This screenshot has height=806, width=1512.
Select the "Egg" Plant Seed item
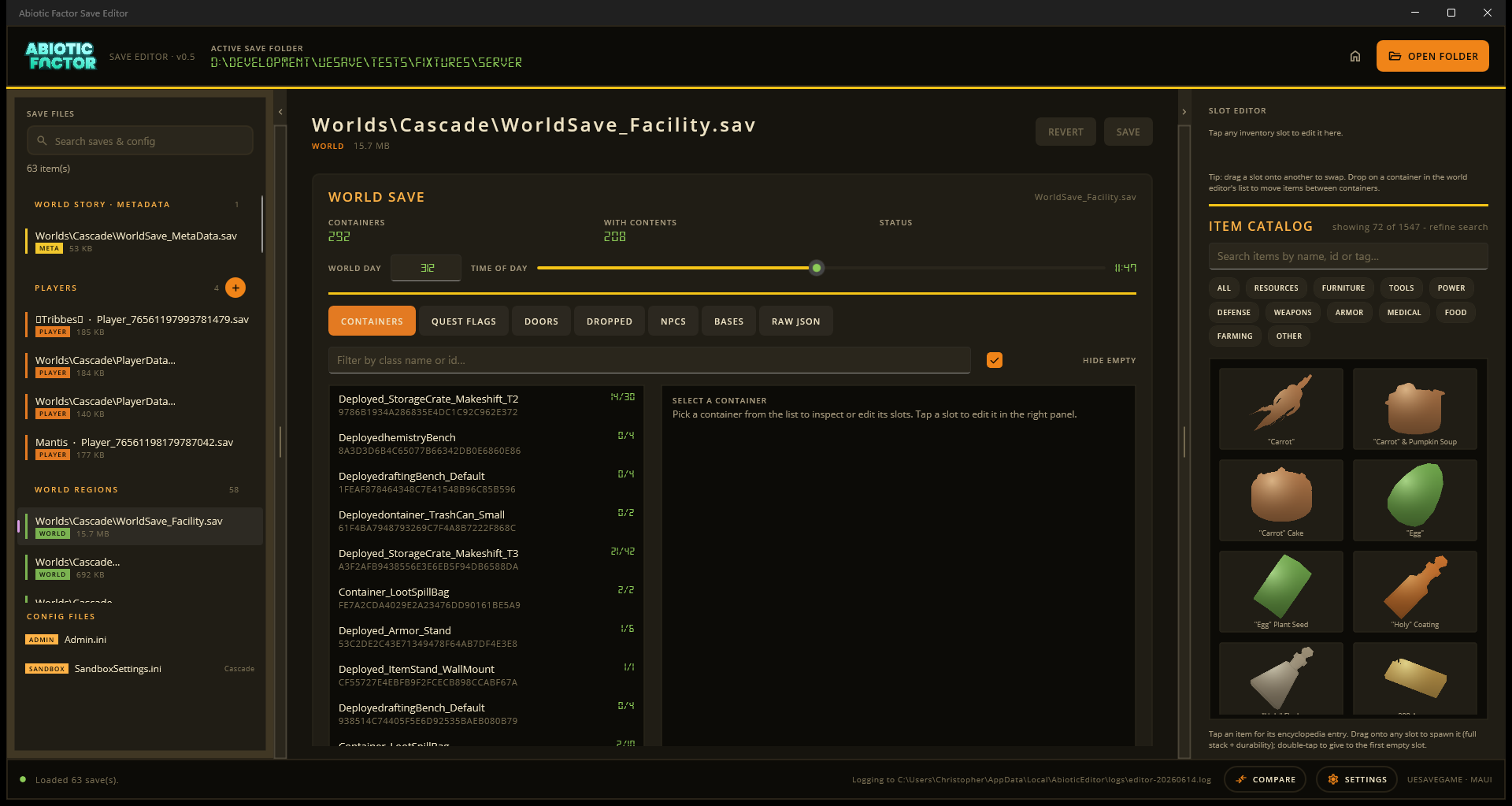pyautogui.click(x=1281, y=592)
